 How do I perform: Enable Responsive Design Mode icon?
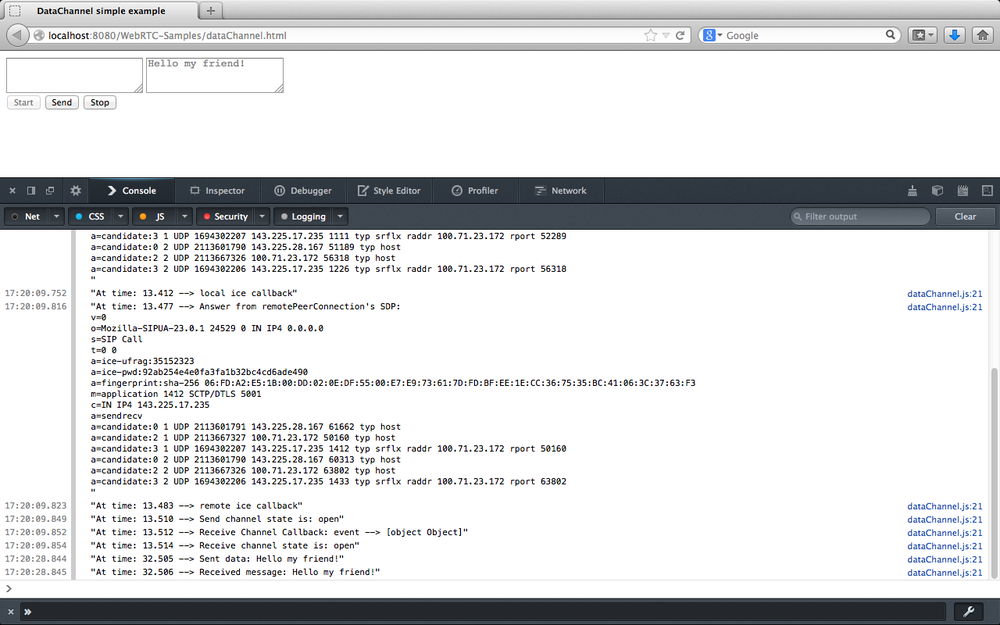pos(987,190)
